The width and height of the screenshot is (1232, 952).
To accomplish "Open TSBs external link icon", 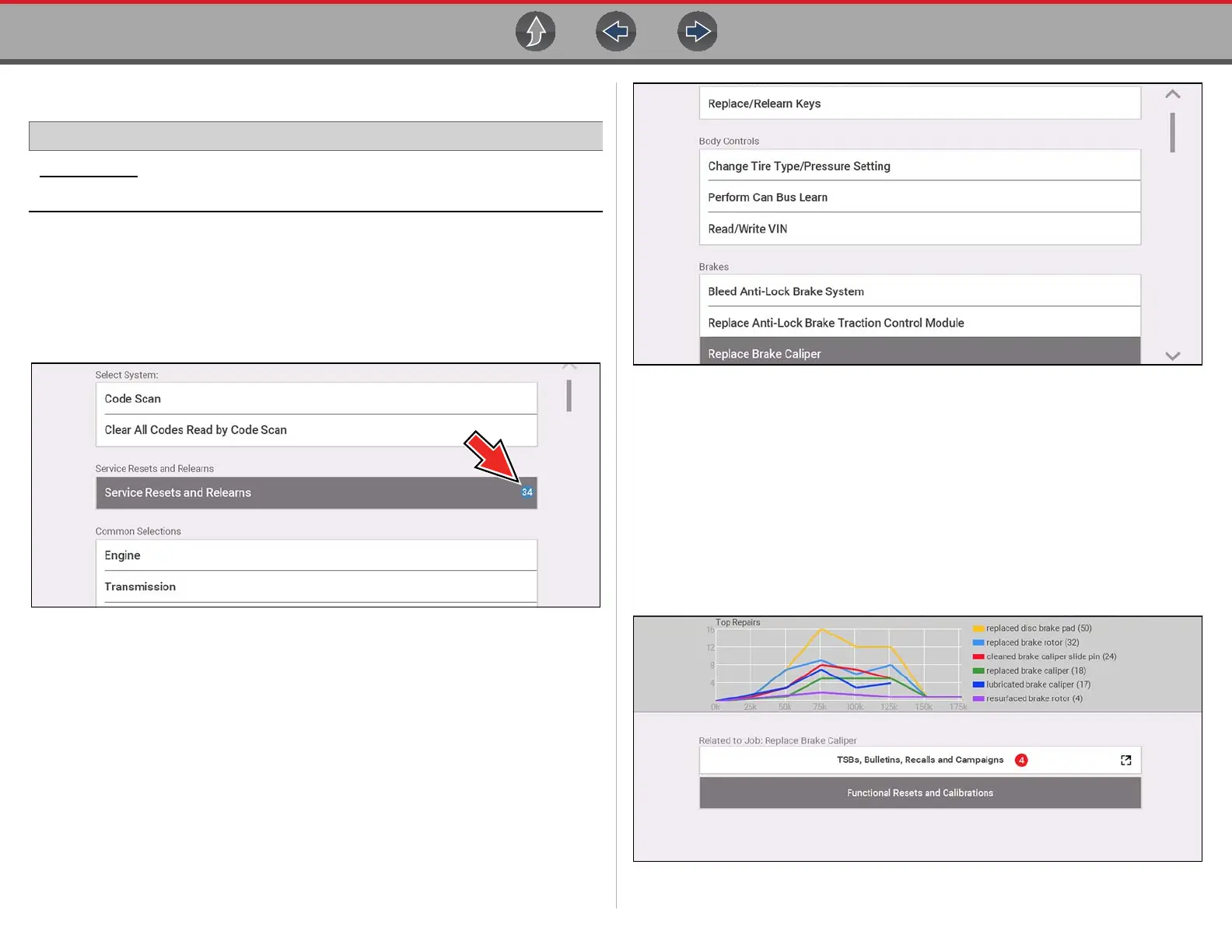I will tap(1125, 761).
